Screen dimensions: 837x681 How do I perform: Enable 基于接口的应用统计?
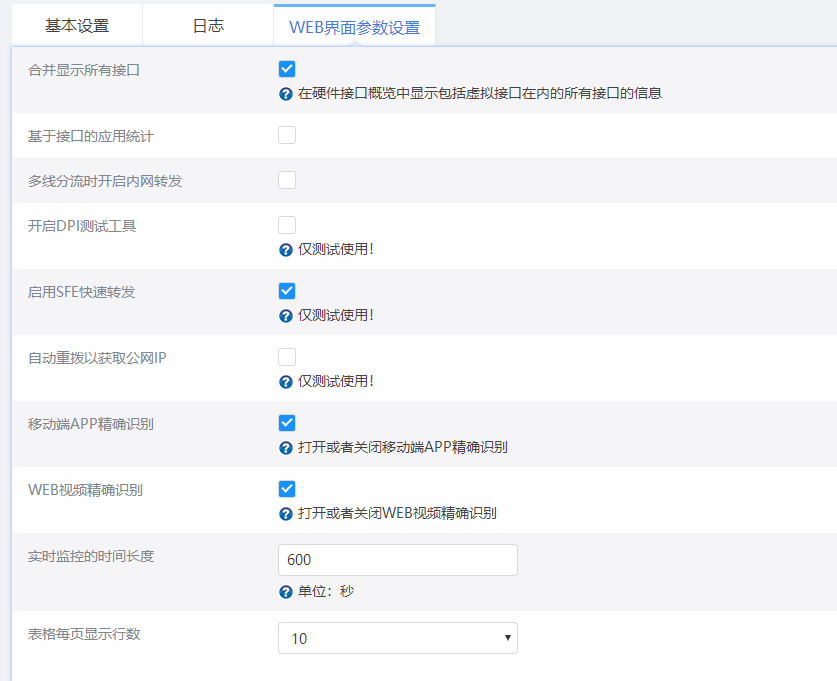[287, 134]
